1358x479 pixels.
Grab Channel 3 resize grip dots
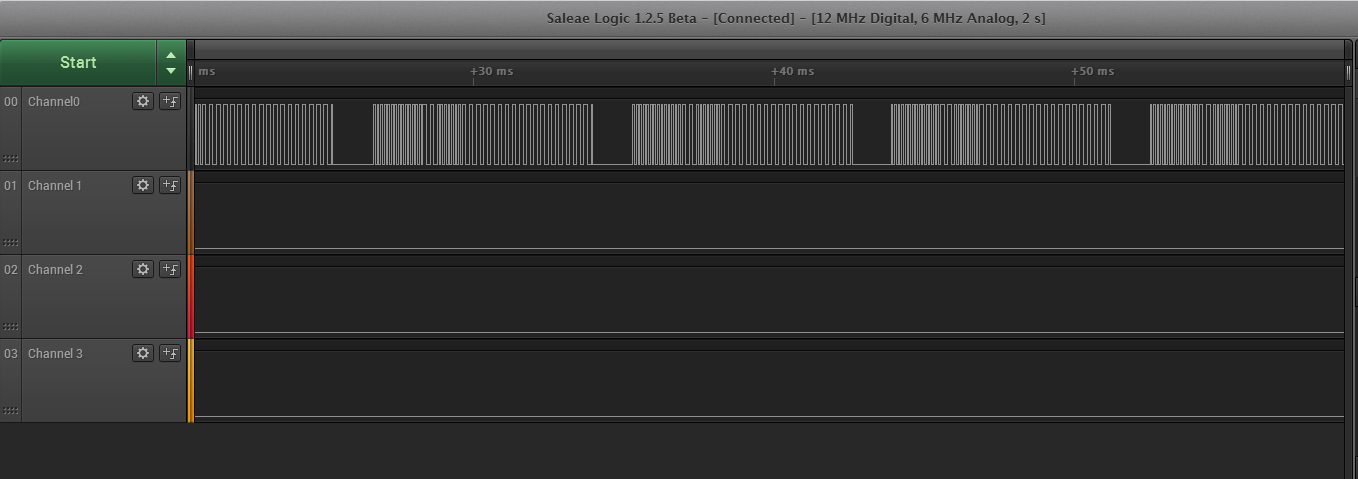point(11,410)
